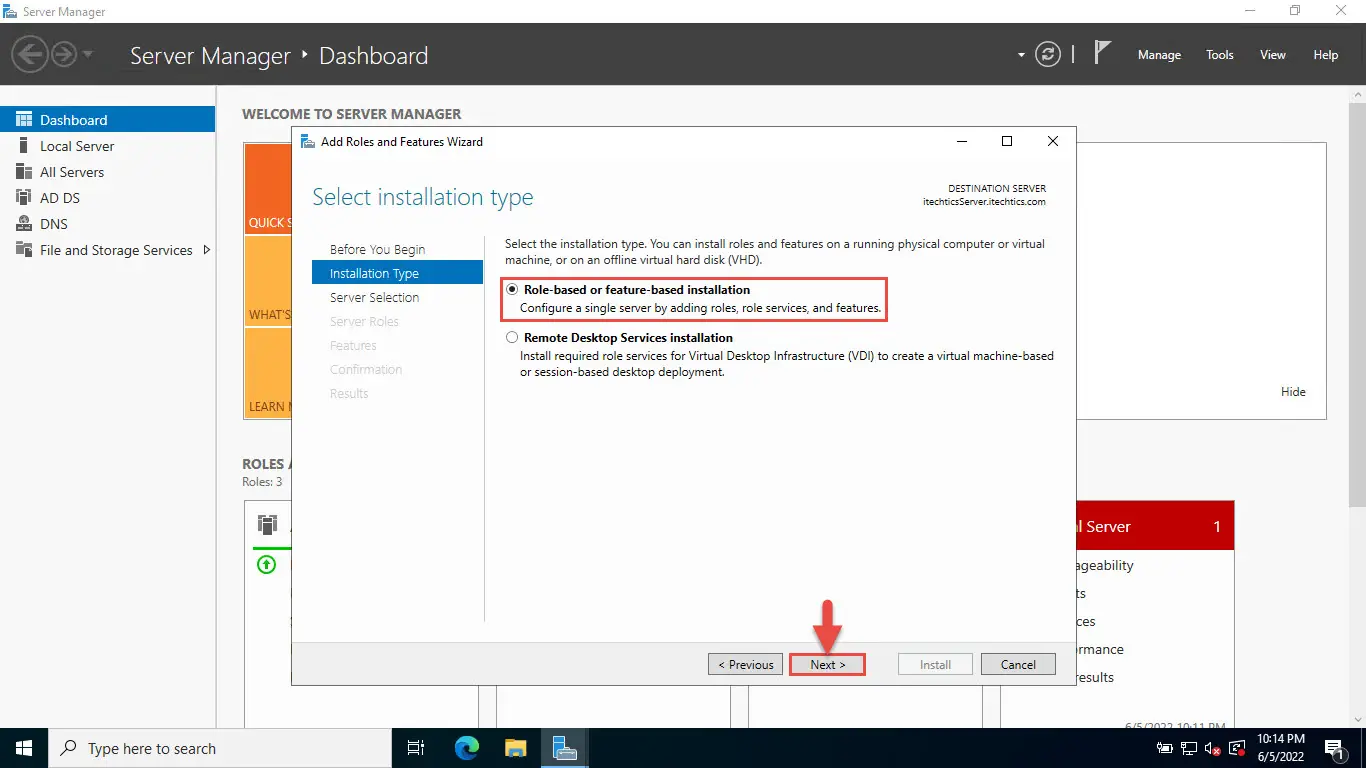The width and height of the screenshot is (1366, 768).
Task: Click the Local Server tile header
Action: click(x=1154, y=526)
